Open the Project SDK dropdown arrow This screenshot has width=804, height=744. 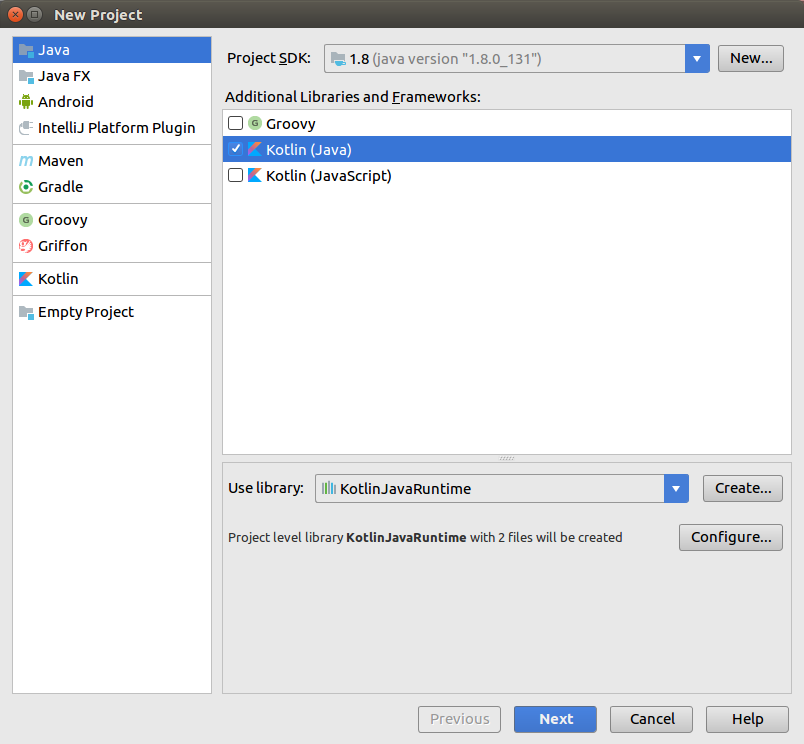tap(697, 59)
